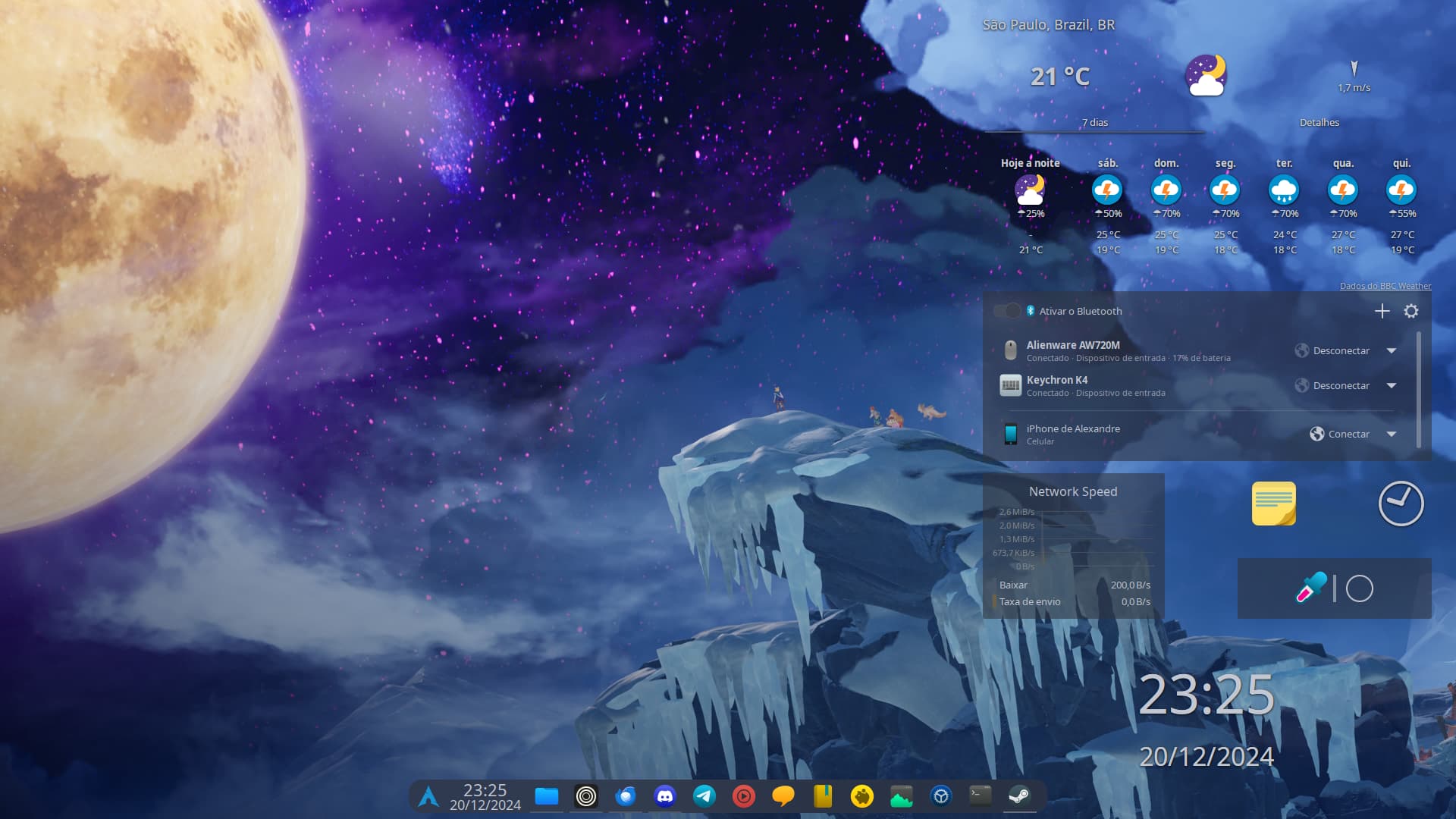Click the color picker eyedropper icon
This screenshot has width=1456, height=819.
pos(1311,588)
